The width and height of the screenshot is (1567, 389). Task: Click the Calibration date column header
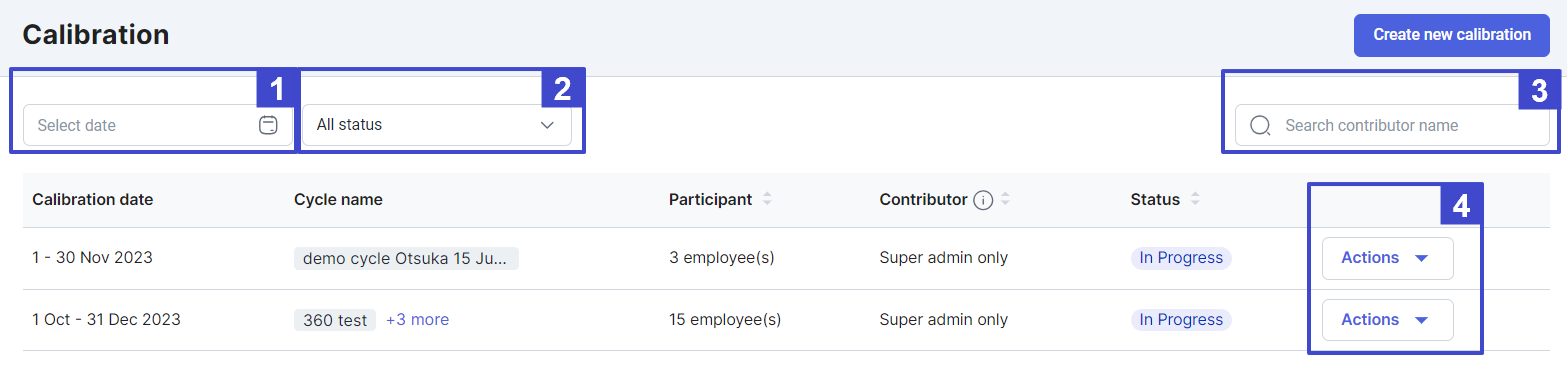pyautogui.click(x=93, y=199)
